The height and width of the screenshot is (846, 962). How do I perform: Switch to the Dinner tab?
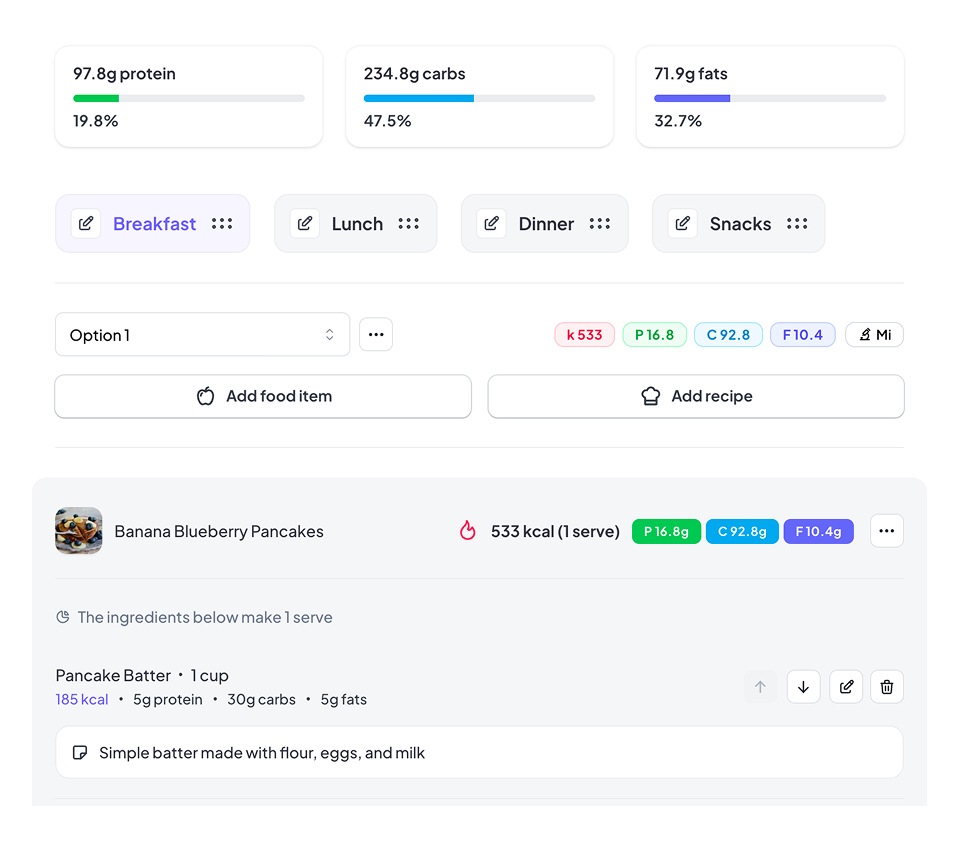click(x=546, y=224)
